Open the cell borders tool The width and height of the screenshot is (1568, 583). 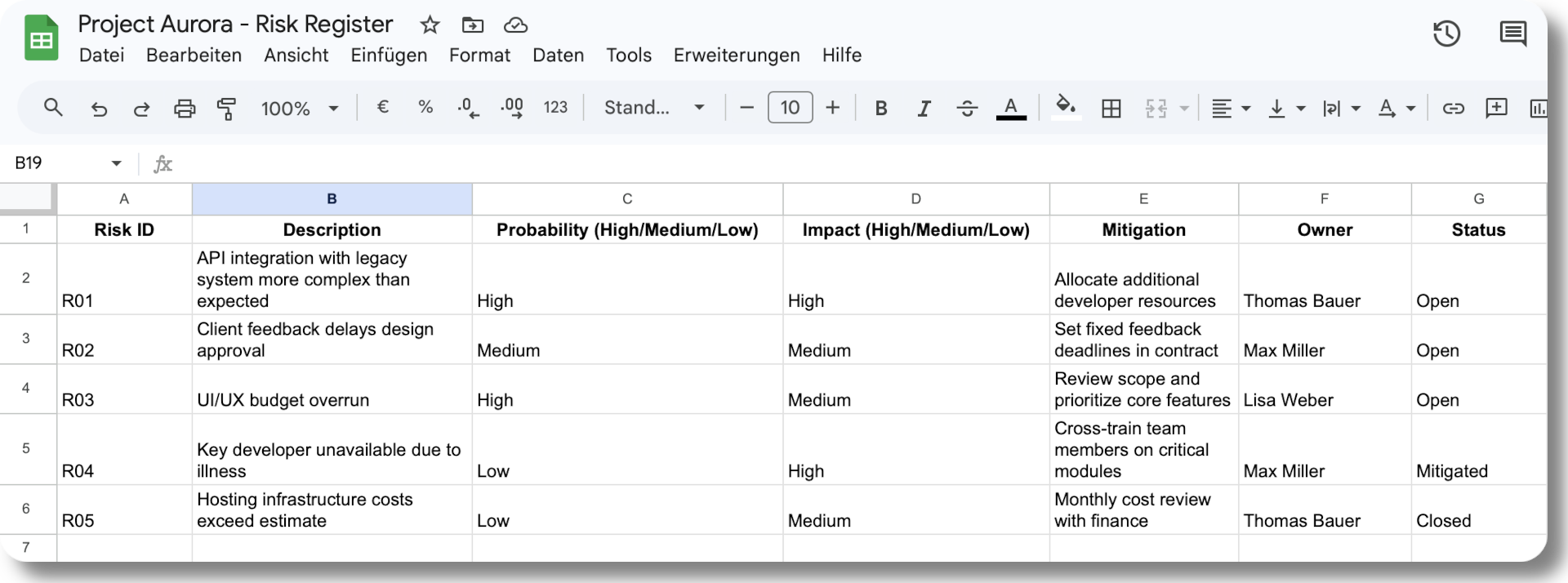point(1111,108)
